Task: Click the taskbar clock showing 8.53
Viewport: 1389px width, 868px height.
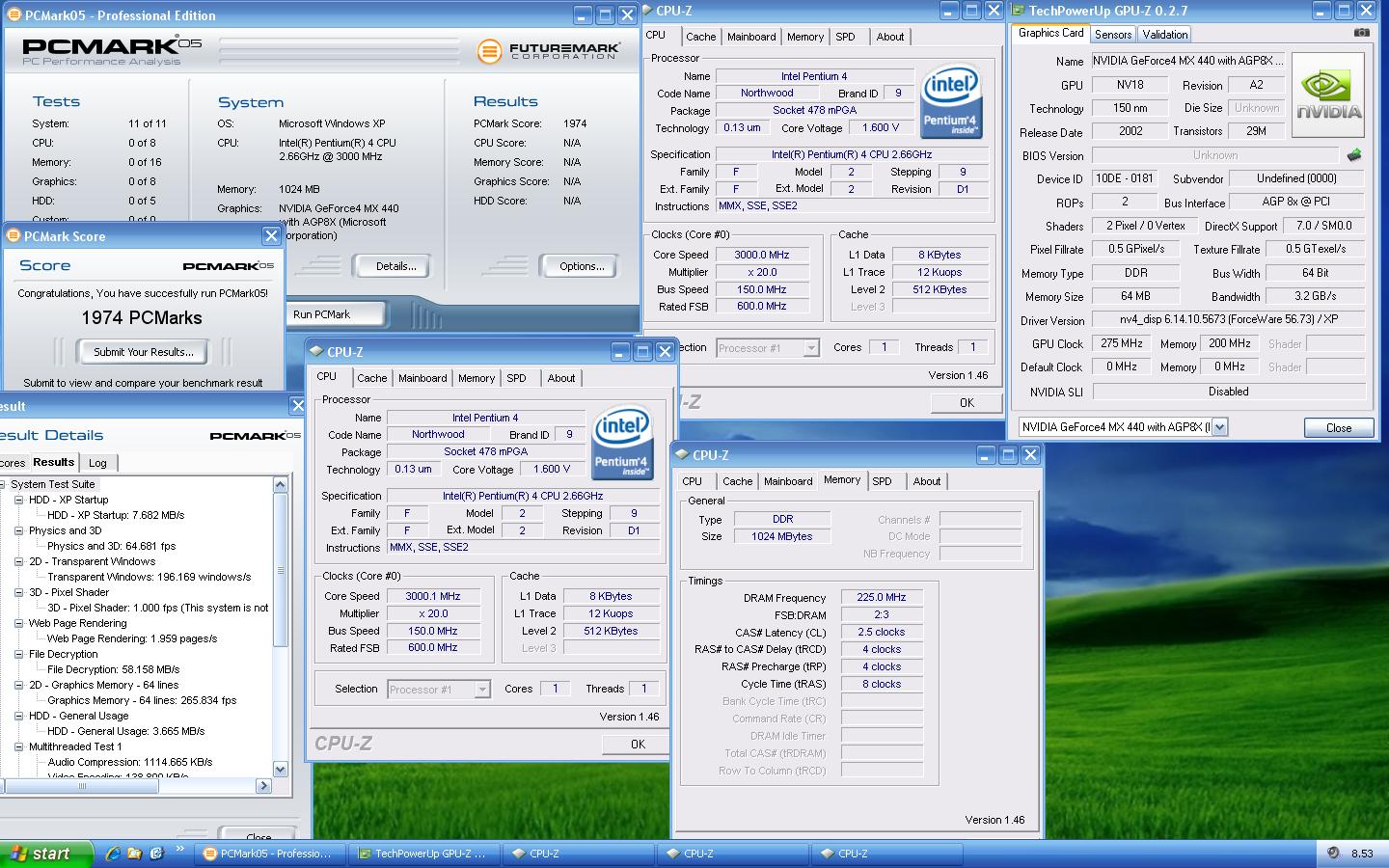Action: (x=1362, y=854)
